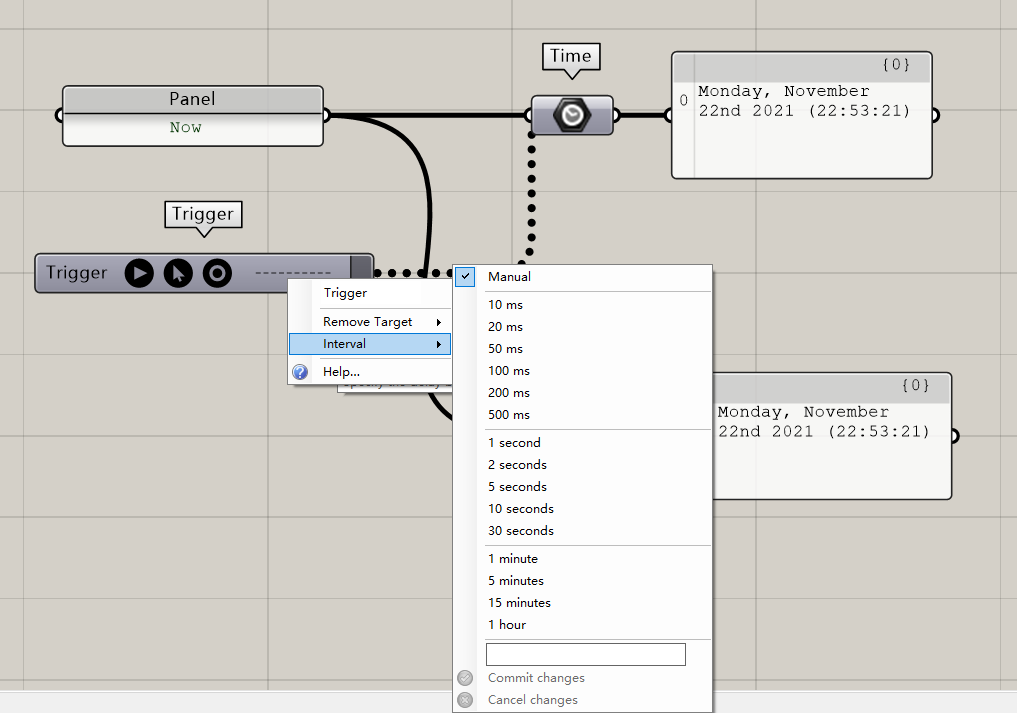This screenshot has width=1017, height=713.
Task: Click the Trigger component name text
Action: pos(77,273)
